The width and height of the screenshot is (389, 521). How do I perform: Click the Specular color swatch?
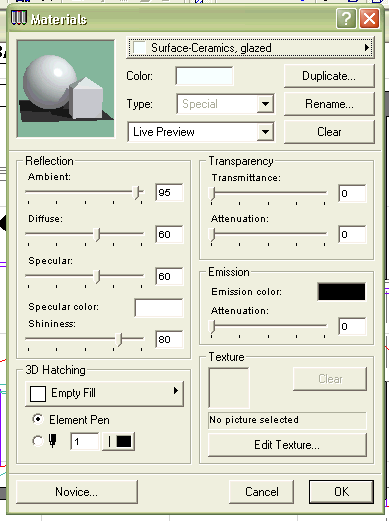[x=159, y=308]
